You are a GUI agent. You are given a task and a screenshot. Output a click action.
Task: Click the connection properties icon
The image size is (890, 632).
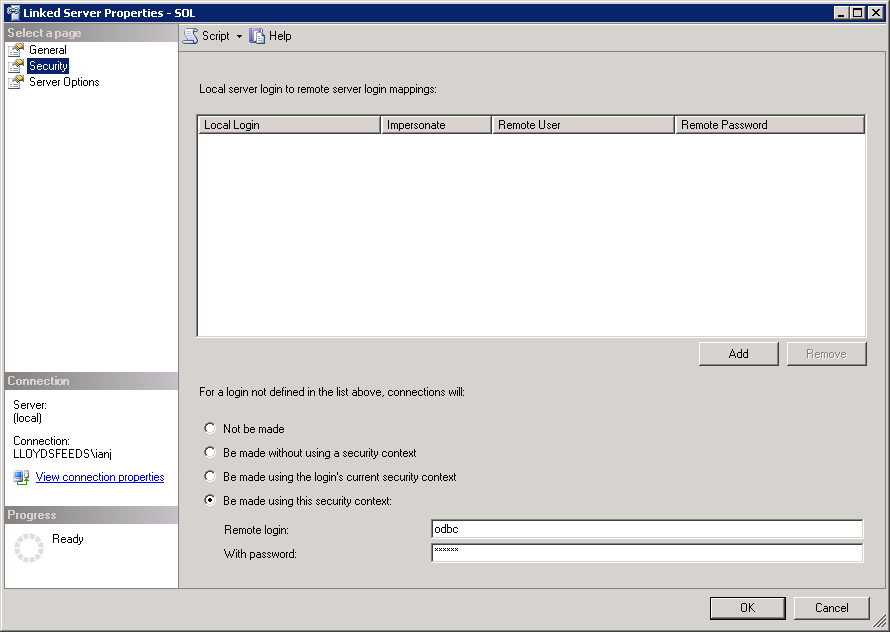point(22,478)
